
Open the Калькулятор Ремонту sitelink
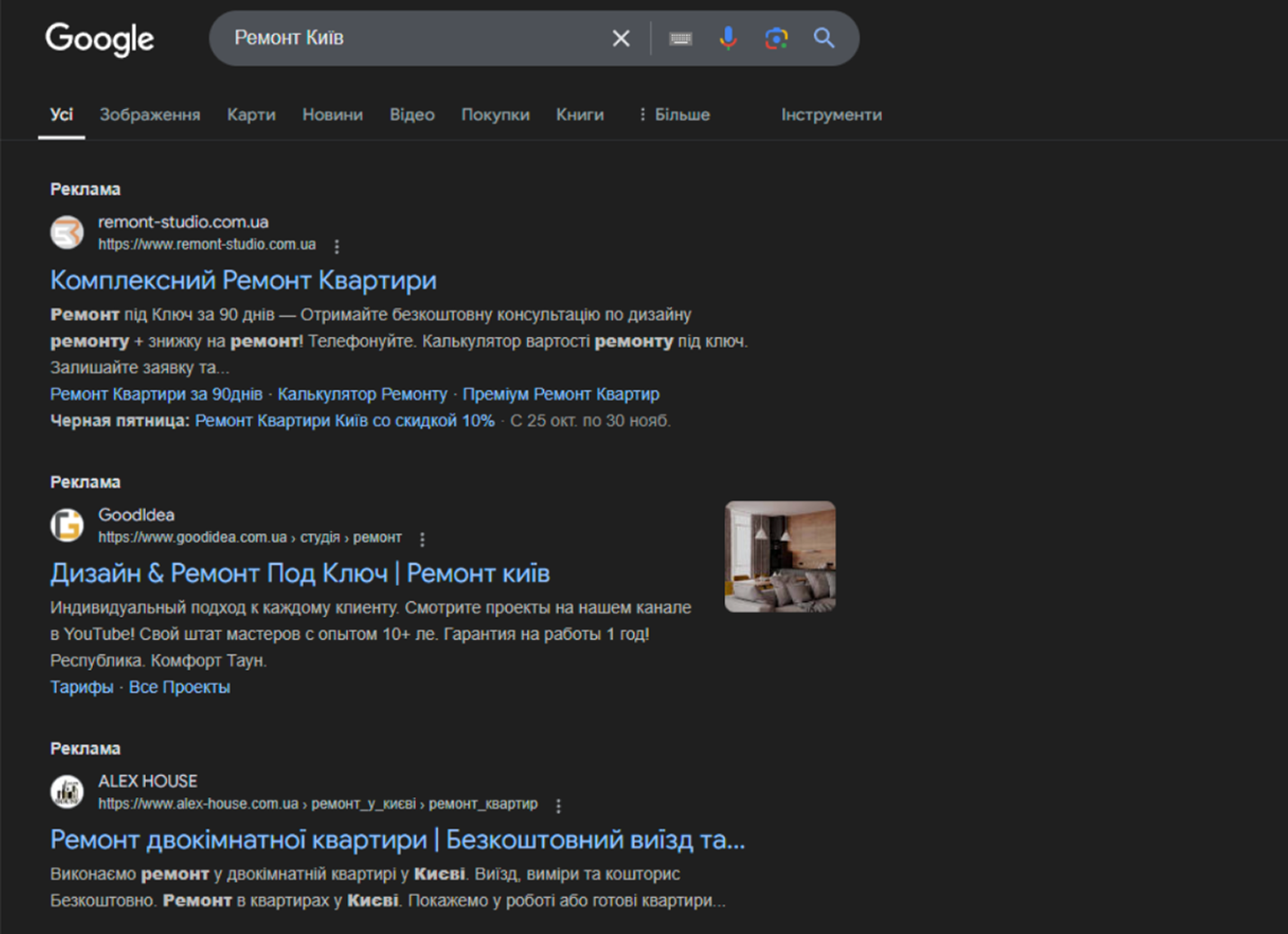362,394
